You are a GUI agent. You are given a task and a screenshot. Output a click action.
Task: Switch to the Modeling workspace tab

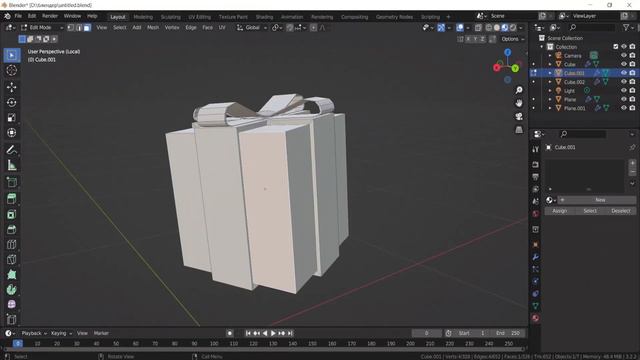coord(143,17)
